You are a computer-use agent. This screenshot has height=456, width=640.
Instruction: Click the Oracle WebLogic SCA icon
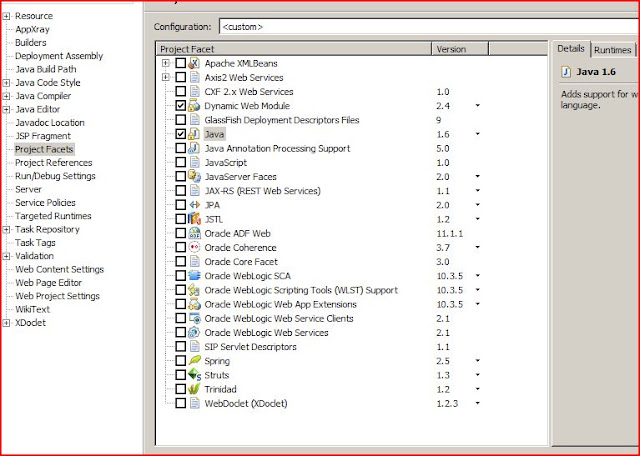194,276
